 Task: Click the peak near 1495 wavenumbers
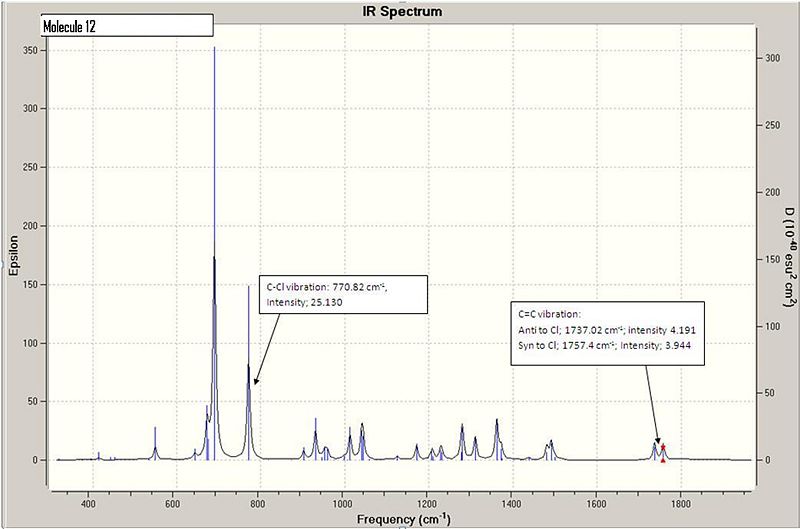(551, 449)
